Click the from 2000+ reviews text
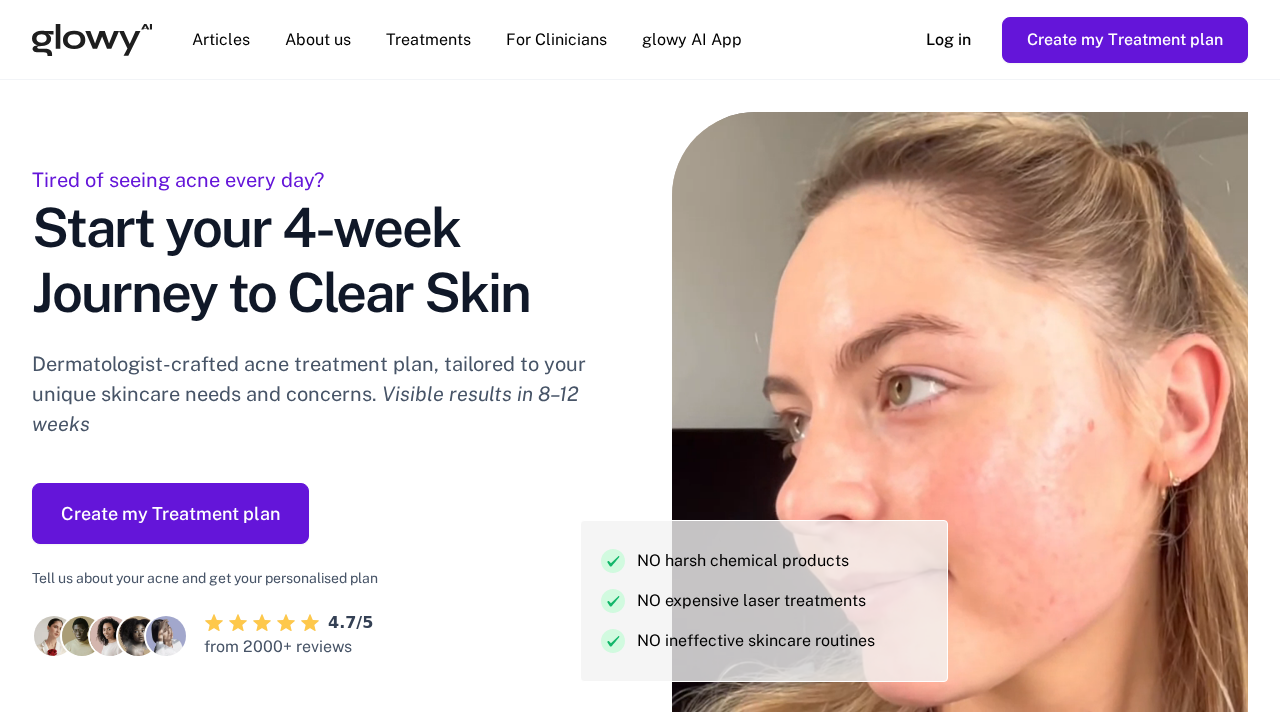This screenshot has height=720, width=1280. click(x=278, y=647)
